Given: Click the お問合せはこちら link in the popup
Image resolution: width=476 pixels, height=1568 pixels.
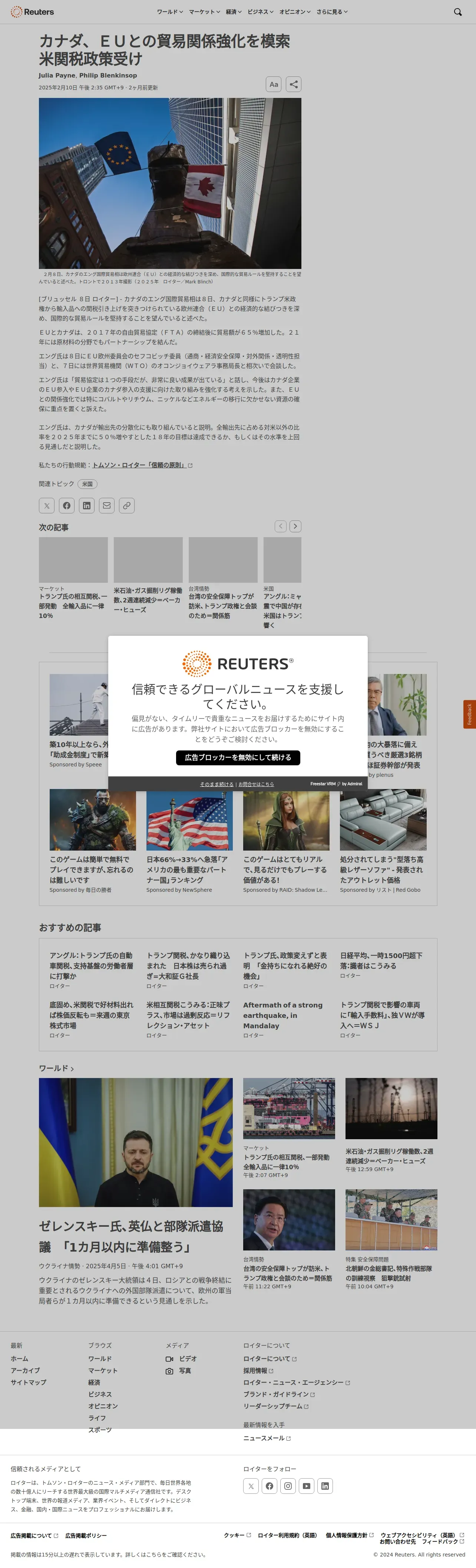Looking at the screenshot, I should point(256,784).
